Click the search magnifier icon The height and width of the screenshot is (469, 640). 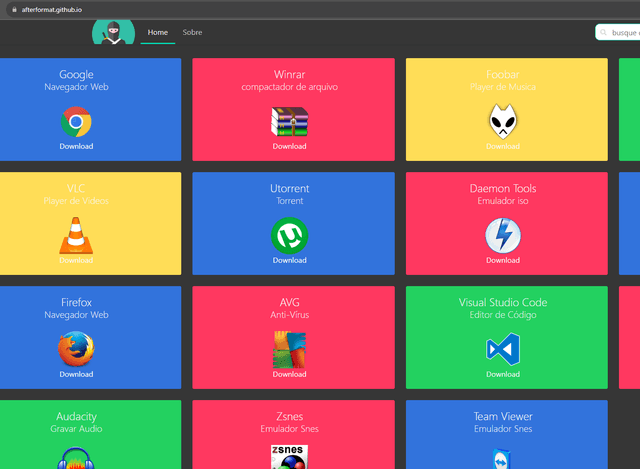[x=603, y=32]
